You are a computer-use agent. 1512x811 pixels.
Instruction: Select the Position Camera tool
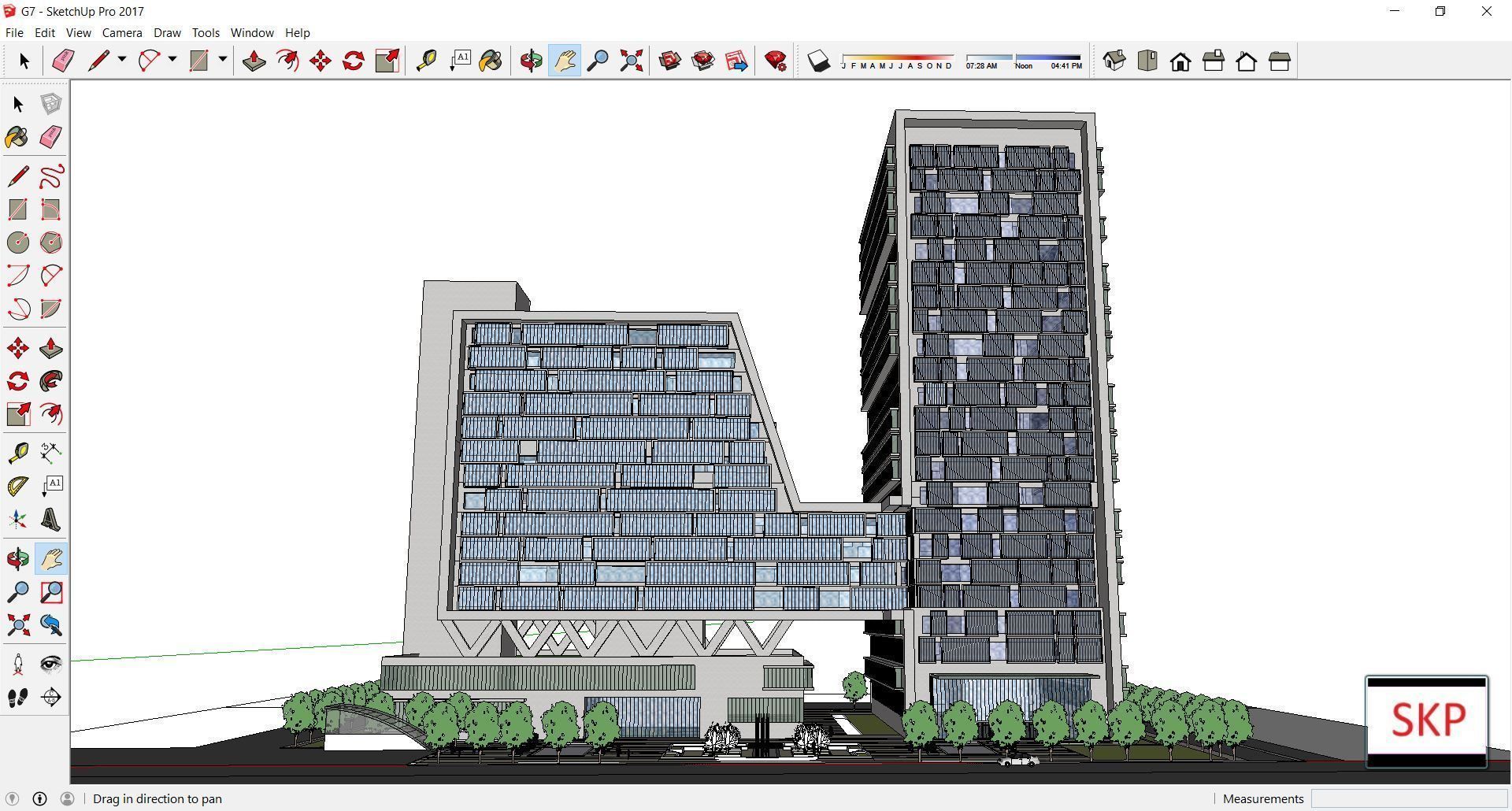(18, 665)
